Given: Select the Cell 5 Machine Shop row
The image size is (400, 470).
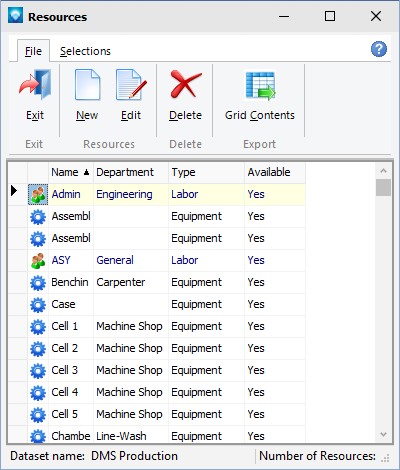Looking at the screenshot, I should point(157,414).
